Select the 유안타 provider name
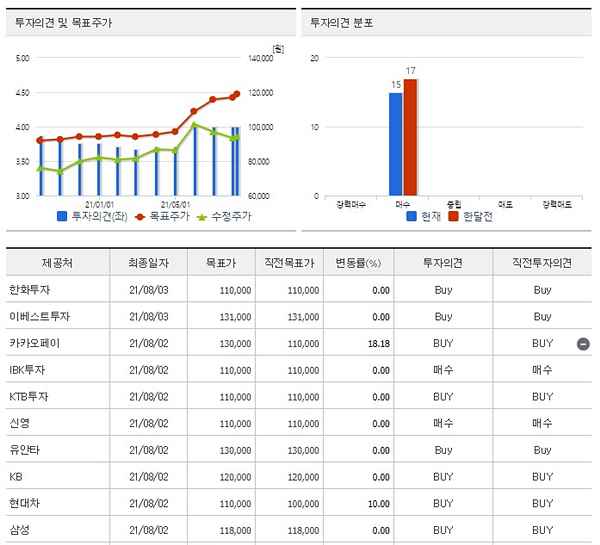The image size is (600, 545). 24,450
